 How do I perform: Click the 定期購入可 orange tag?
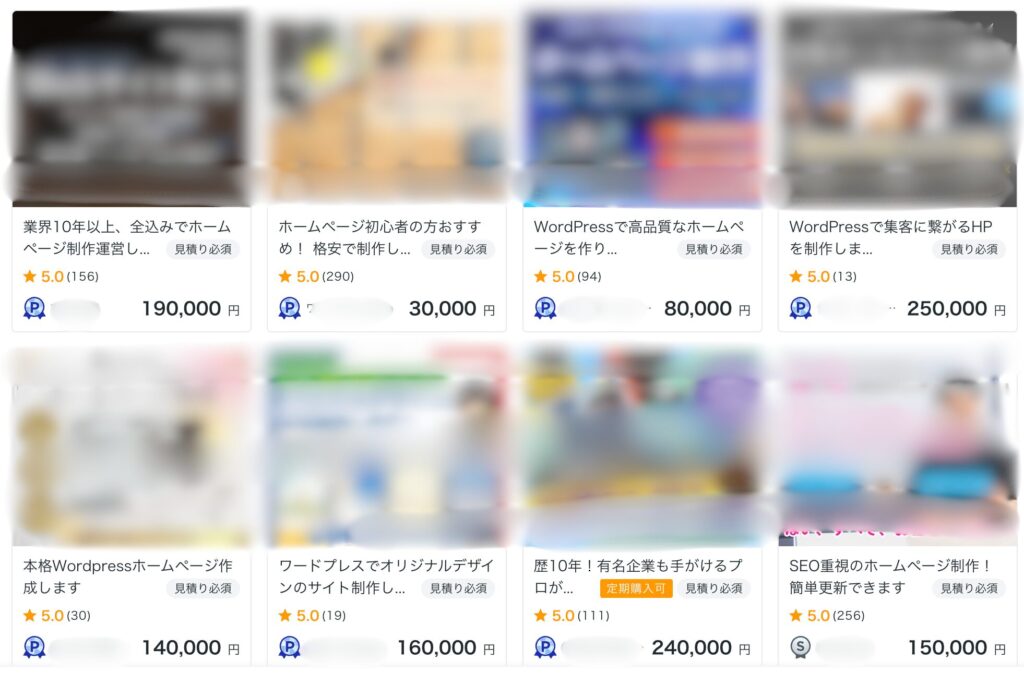coord(636,588)
